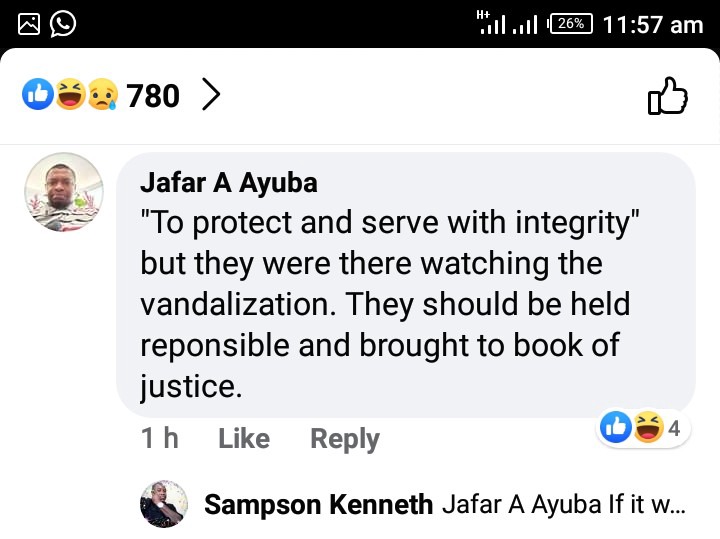Open the WhatsApp notification icon
Screen dimensions: 720x539
coord(63,24)
